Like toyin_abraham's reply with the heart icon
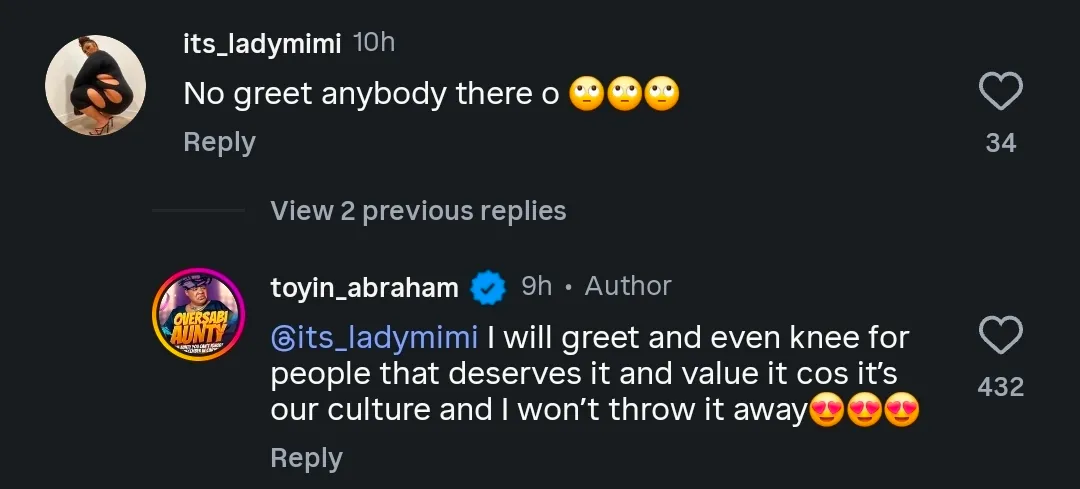This screenshot has height=489, width=1080. [999, 336]
